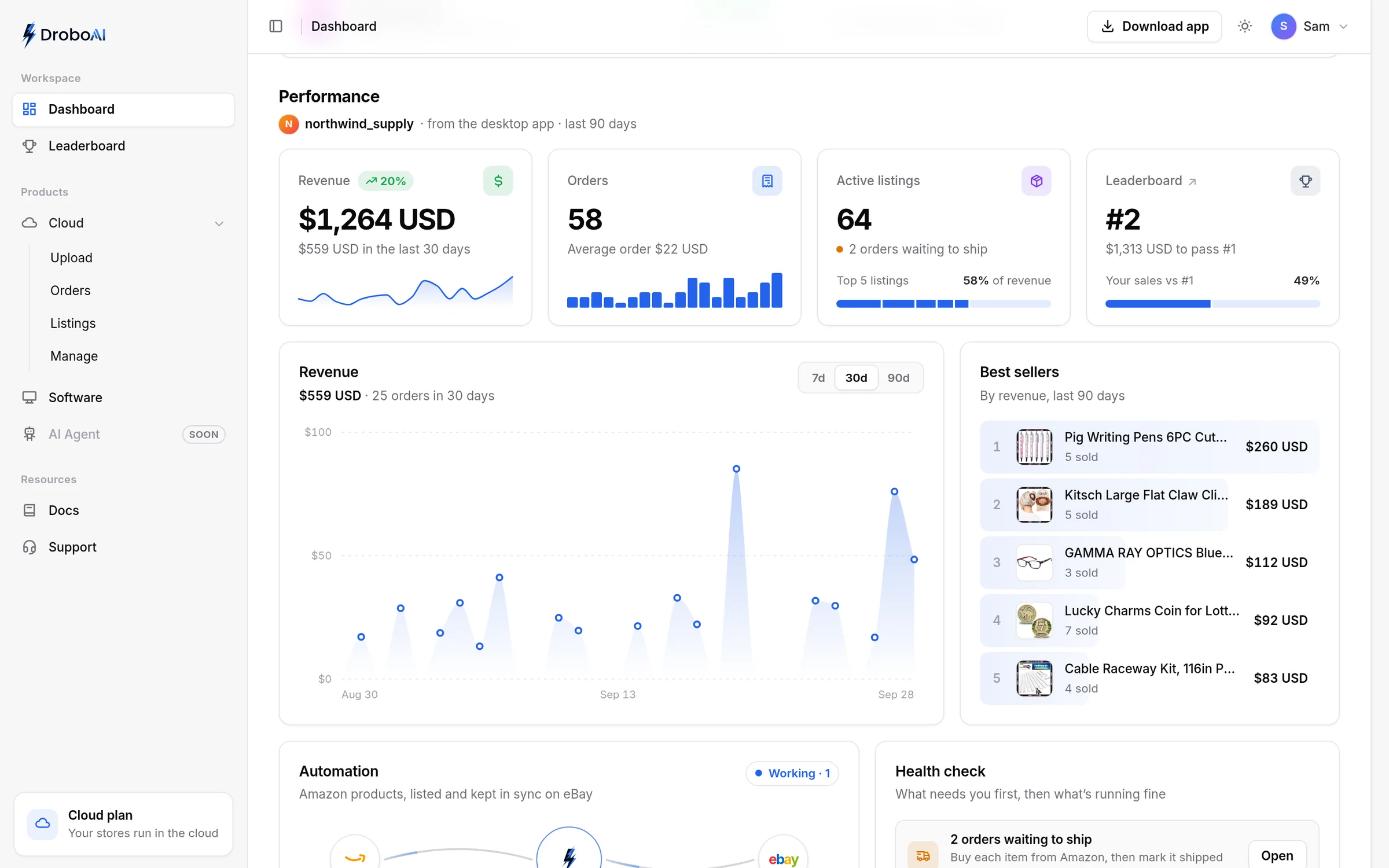Image resolution: width=1389 pixels, height=868 pixels.
Task: Open the Software section
Action: click(123, 398)
